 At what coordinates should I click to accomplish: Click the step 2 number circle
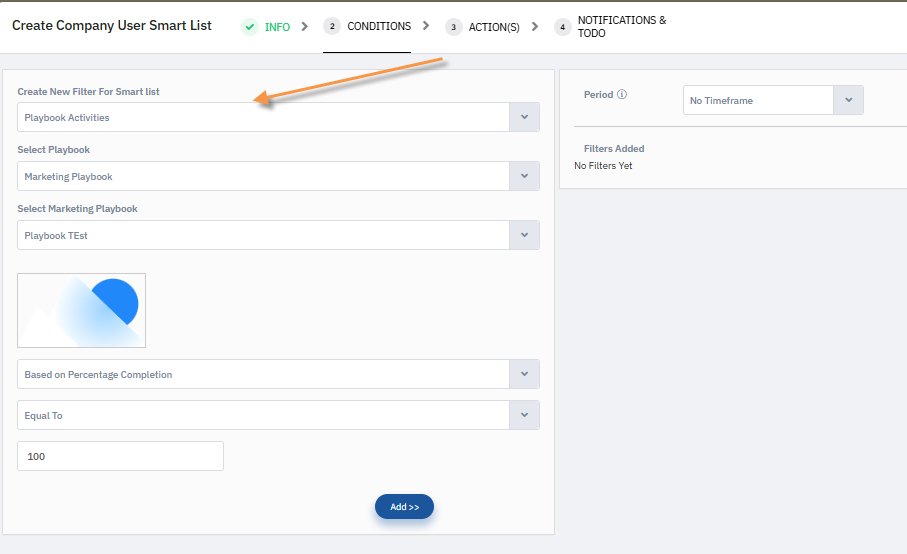coord(332,27)
